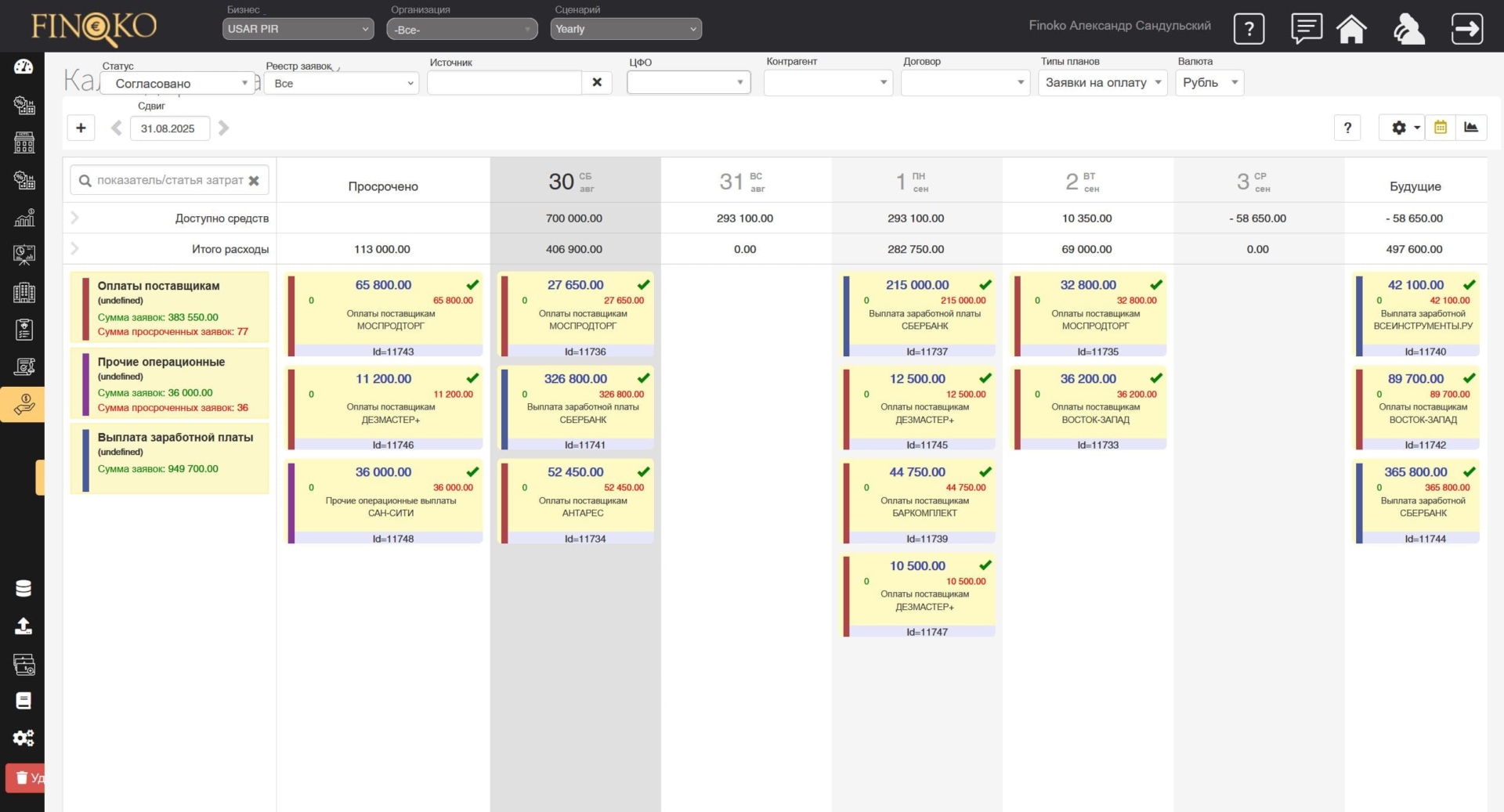
Task: Toggle green checkmark on 65 800.00 card
Action: (472, 285)
